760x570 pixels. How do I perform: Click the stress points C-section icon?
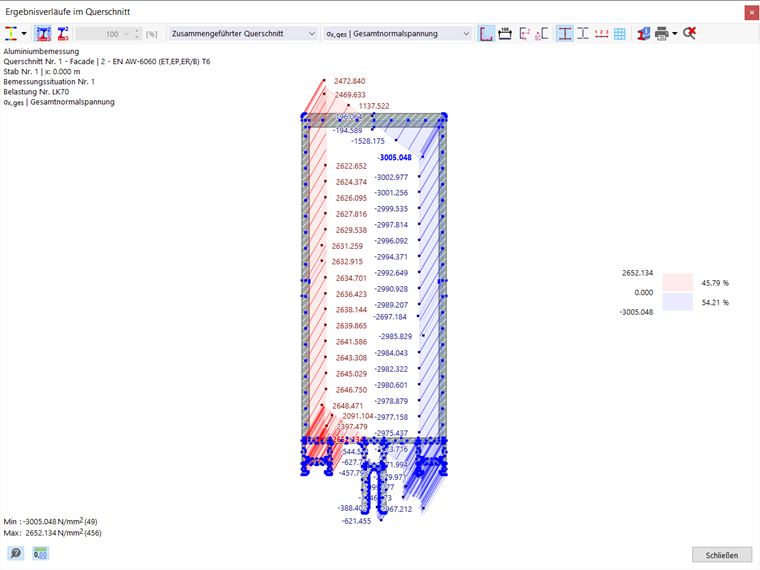pyautogui.click(x=541, y=33)
